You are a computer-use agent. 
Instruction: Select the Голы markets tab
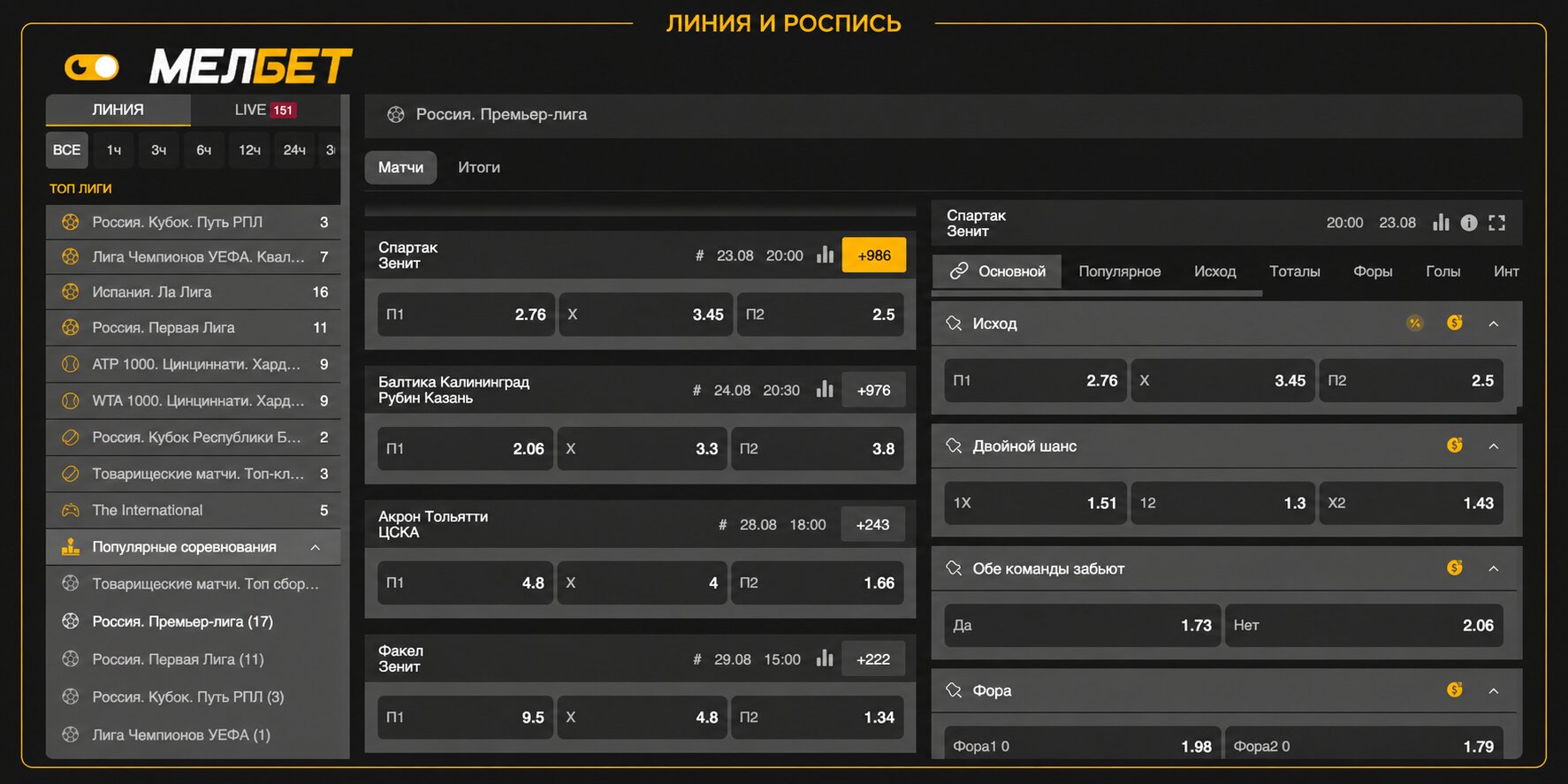[x=1442, y=271]
